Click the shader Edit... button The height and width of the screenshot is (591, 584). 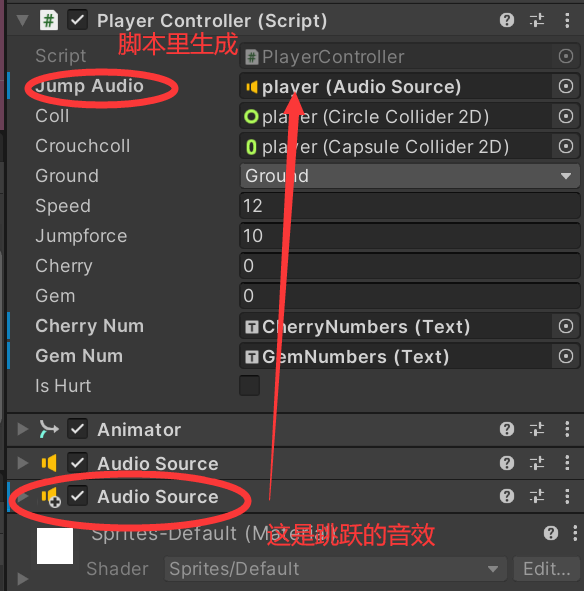[x=547, y=569]
